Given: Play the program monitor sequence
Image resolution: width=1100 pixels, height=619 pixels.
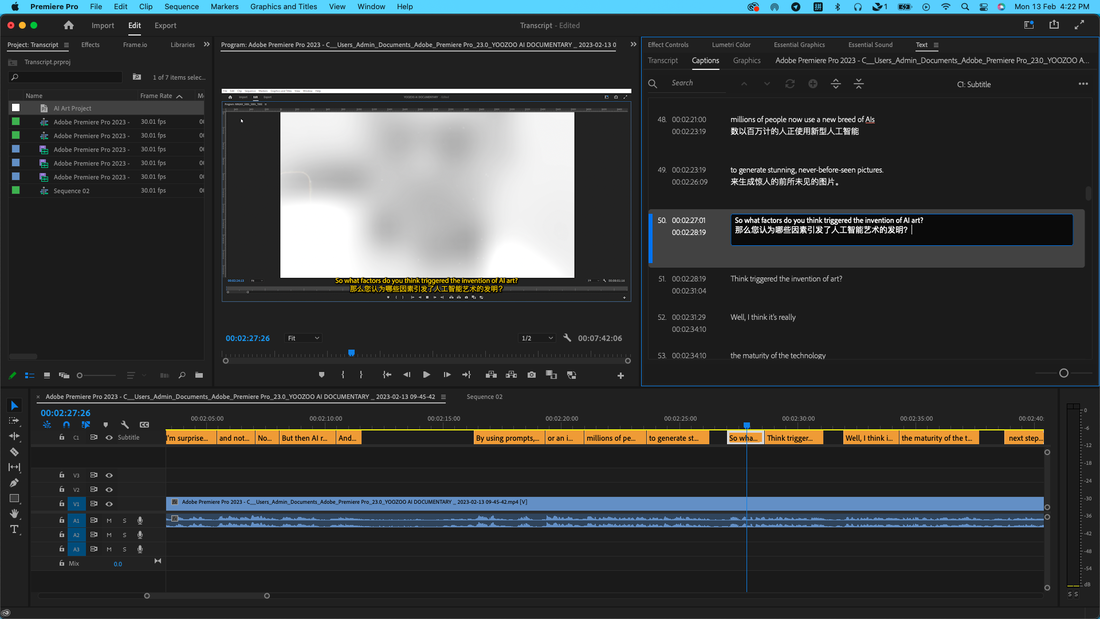Looking at the screenshot, I should 427,375.
